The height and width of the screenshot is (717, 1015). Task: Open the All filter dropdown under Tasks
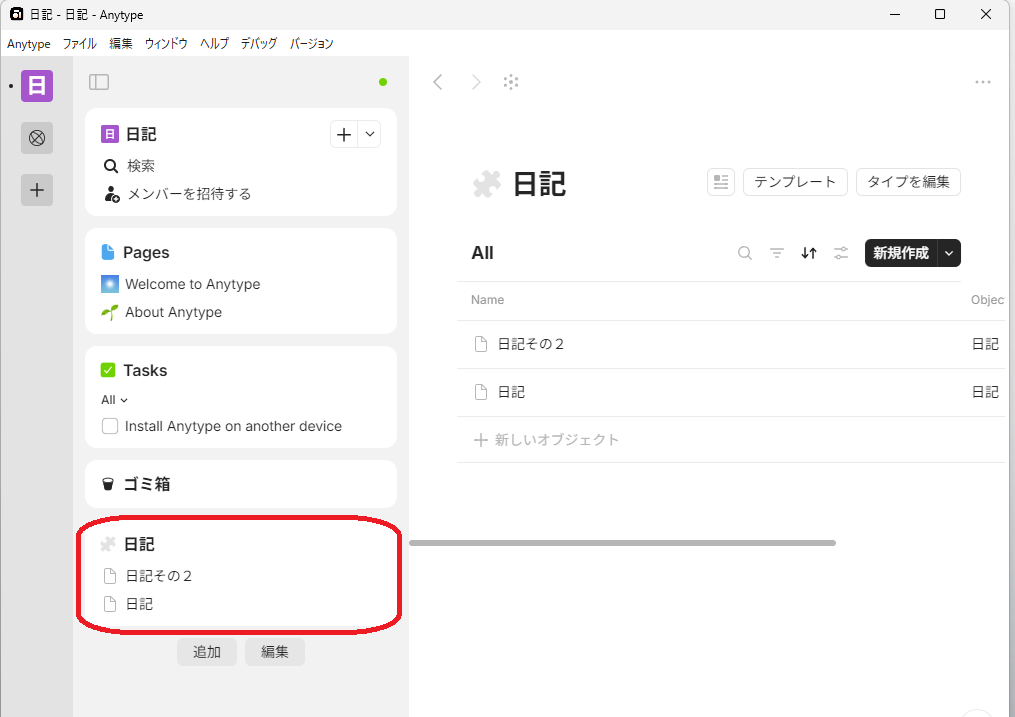click(115, 400)
